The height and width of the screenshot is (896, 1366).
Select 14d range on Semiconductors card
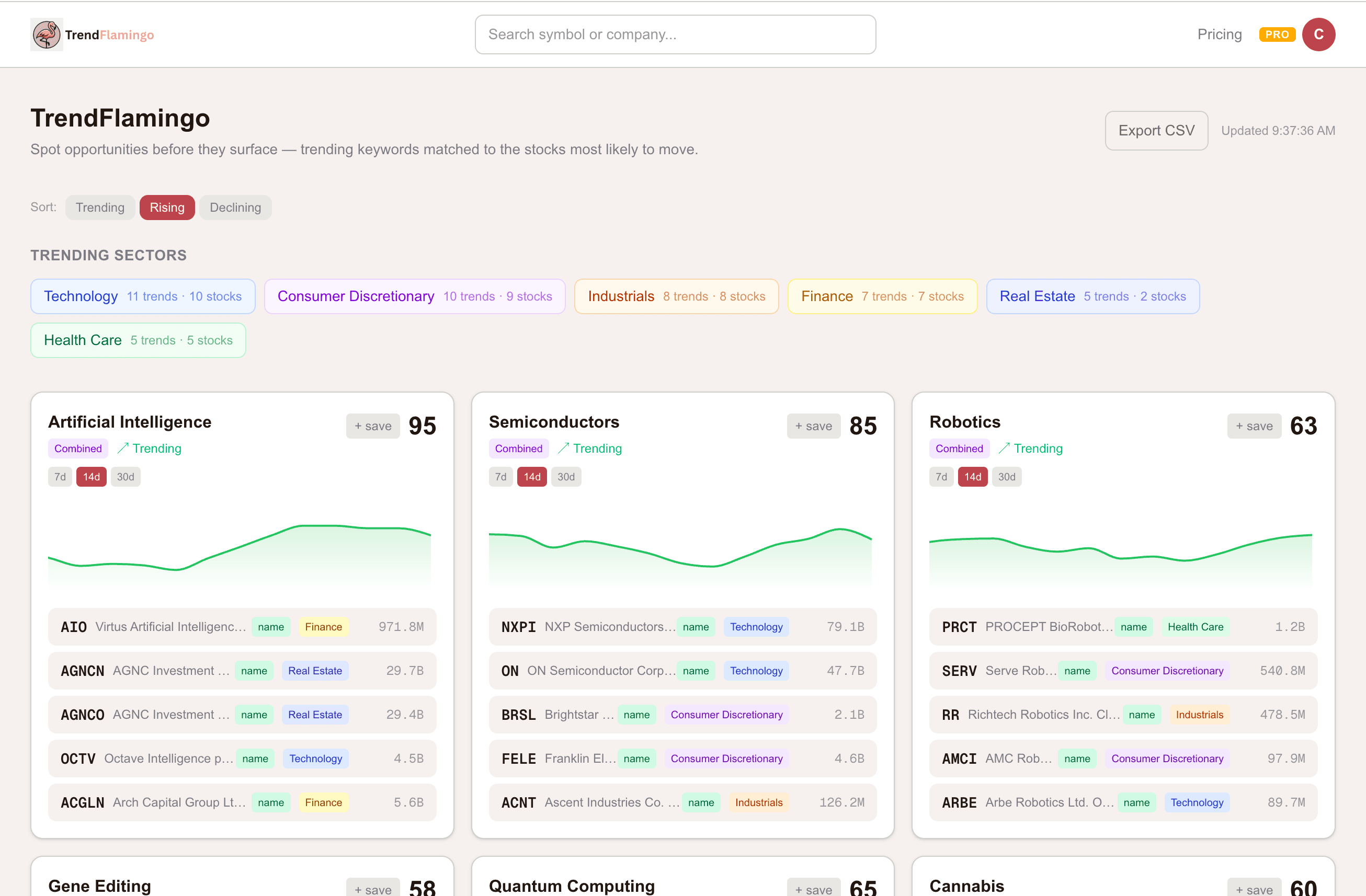pos(532,477)
